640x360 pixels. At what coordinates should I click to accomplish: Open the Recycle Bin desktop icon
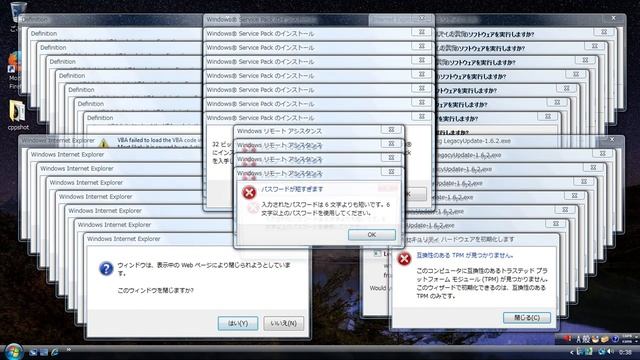tap(18, 12)
